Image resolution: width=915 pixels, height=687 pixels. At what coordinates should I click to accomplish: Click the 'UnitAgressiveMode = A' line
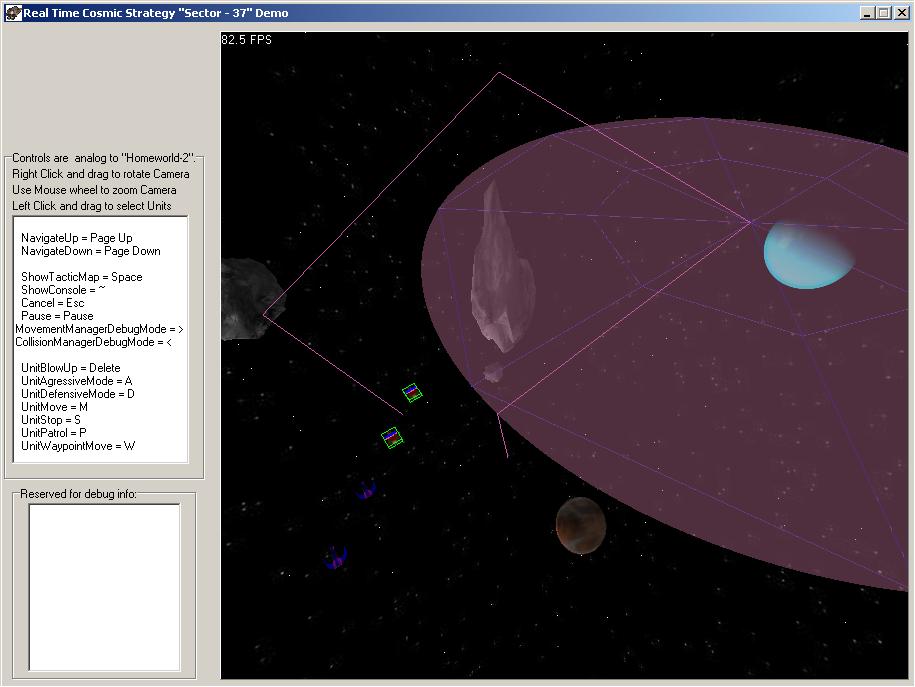coord(76,381)
